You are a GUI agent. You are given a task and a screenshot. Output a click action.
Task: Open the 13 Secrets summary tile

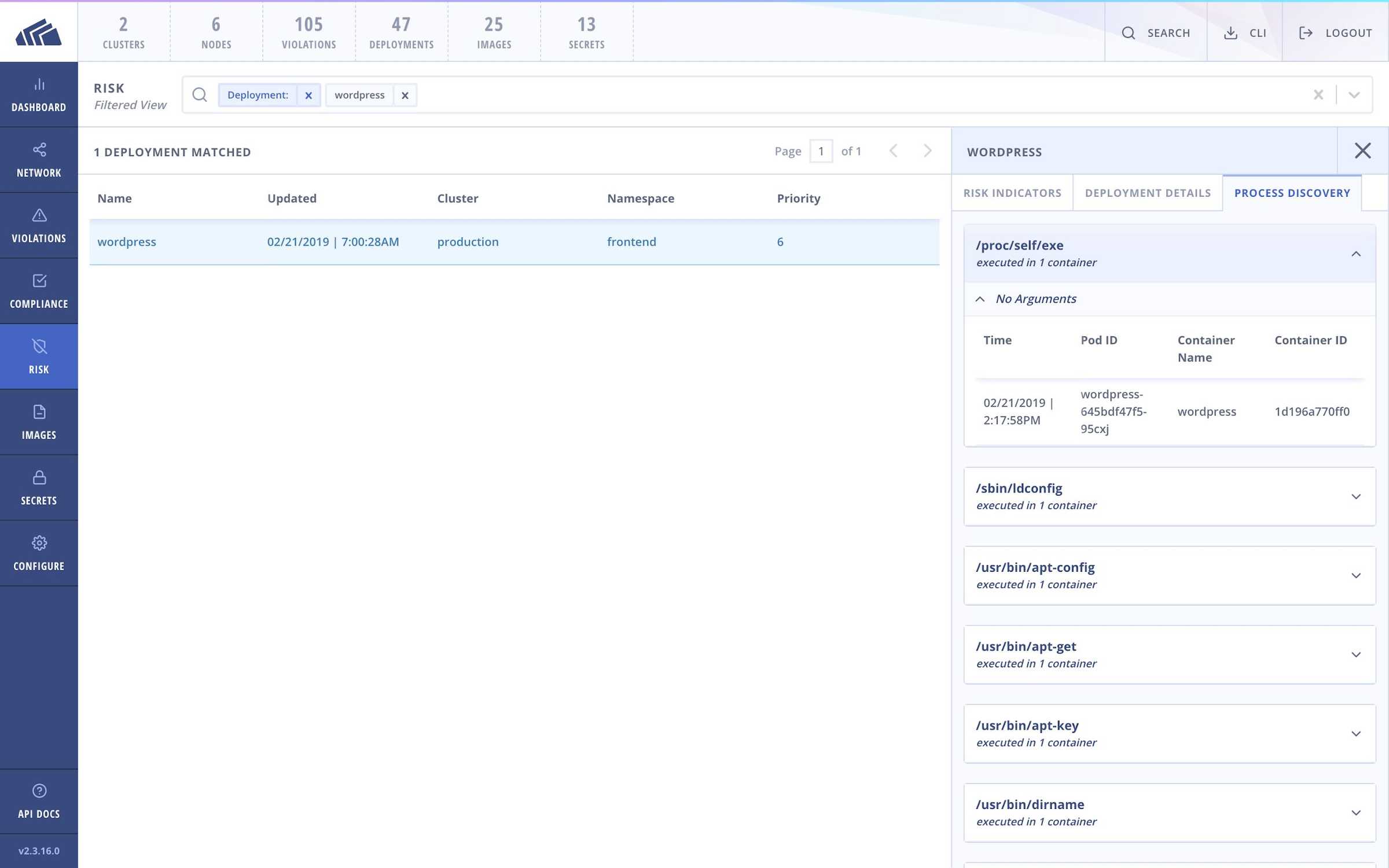587,32
